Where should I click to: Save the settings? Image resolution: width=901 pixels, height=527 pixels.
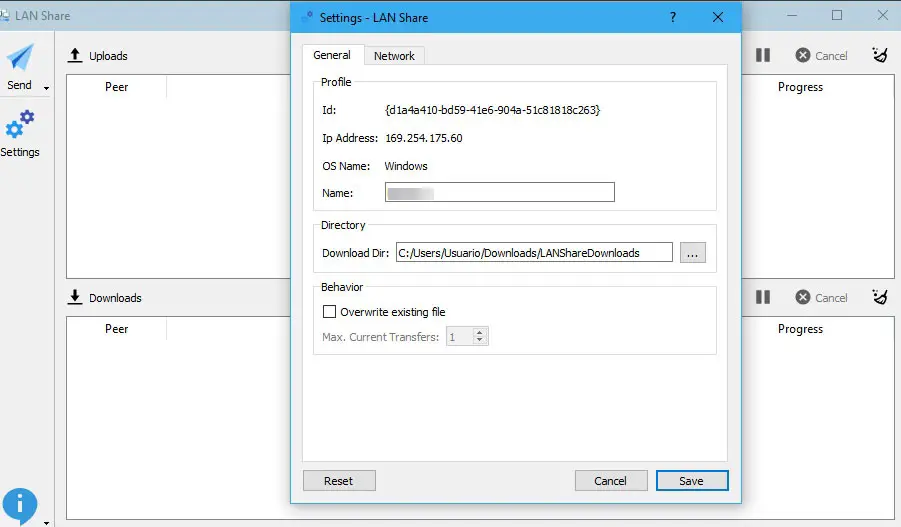(692, 480)
